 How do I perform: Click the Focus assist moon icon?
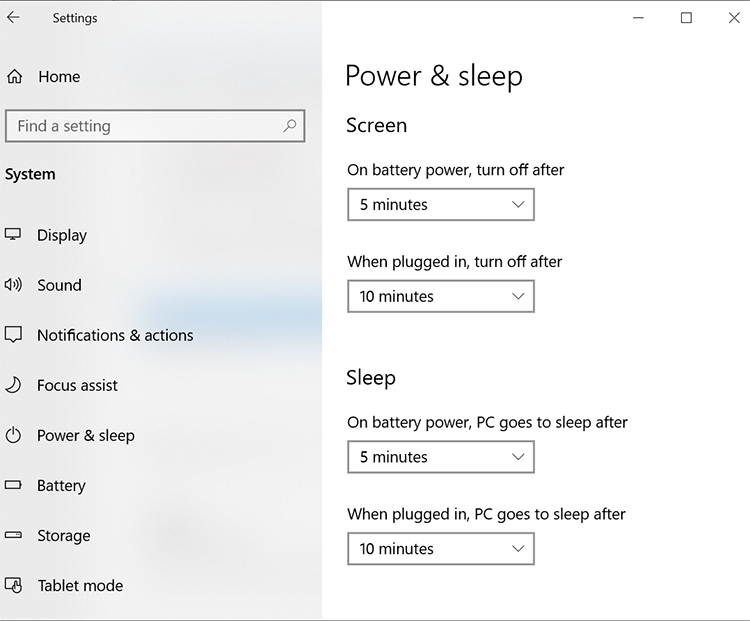[13, 385]
